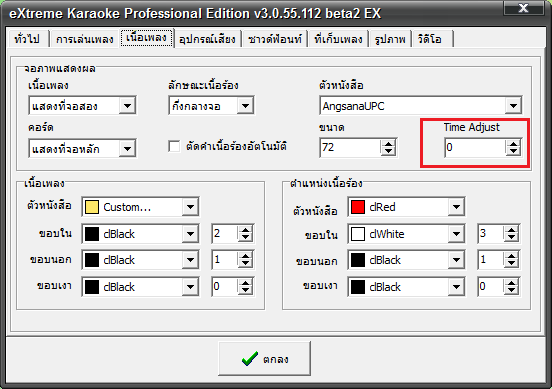The image size is (552, 389).
Task: Decrease the ขนาด font size value
Action: click(x=388, y=151)
